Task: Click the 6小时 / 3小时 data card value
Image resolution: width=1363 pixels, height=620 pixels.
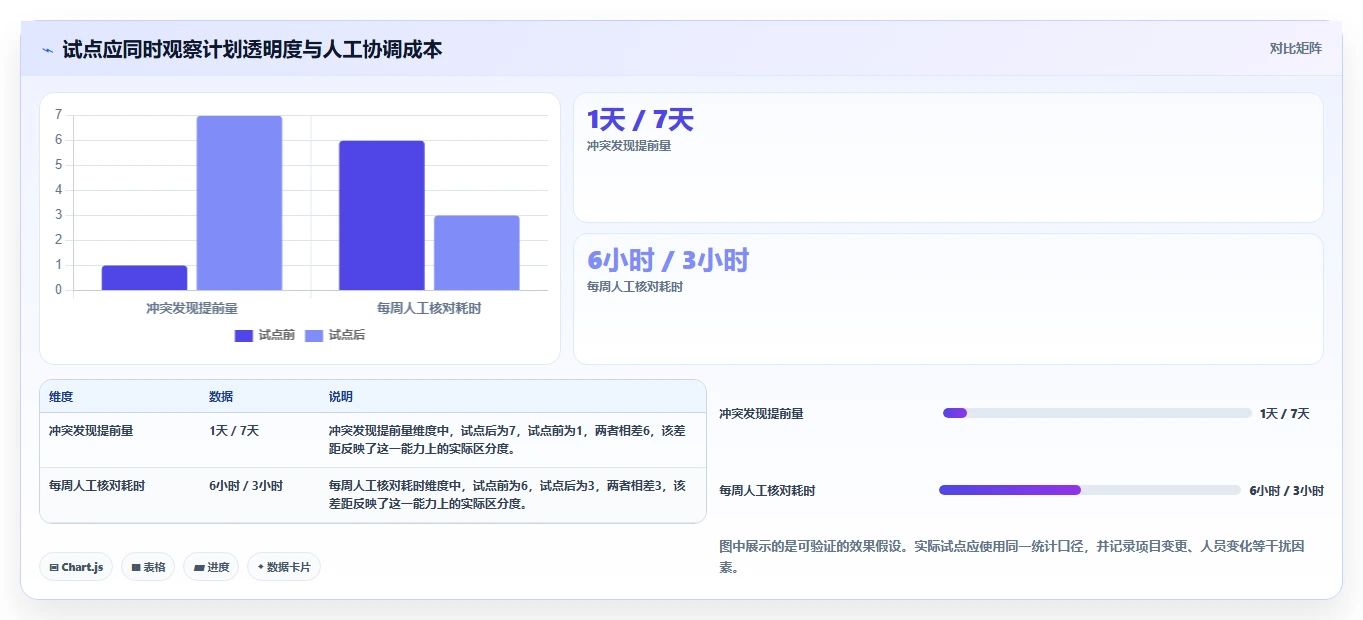Action: click(x=668, y=260)
